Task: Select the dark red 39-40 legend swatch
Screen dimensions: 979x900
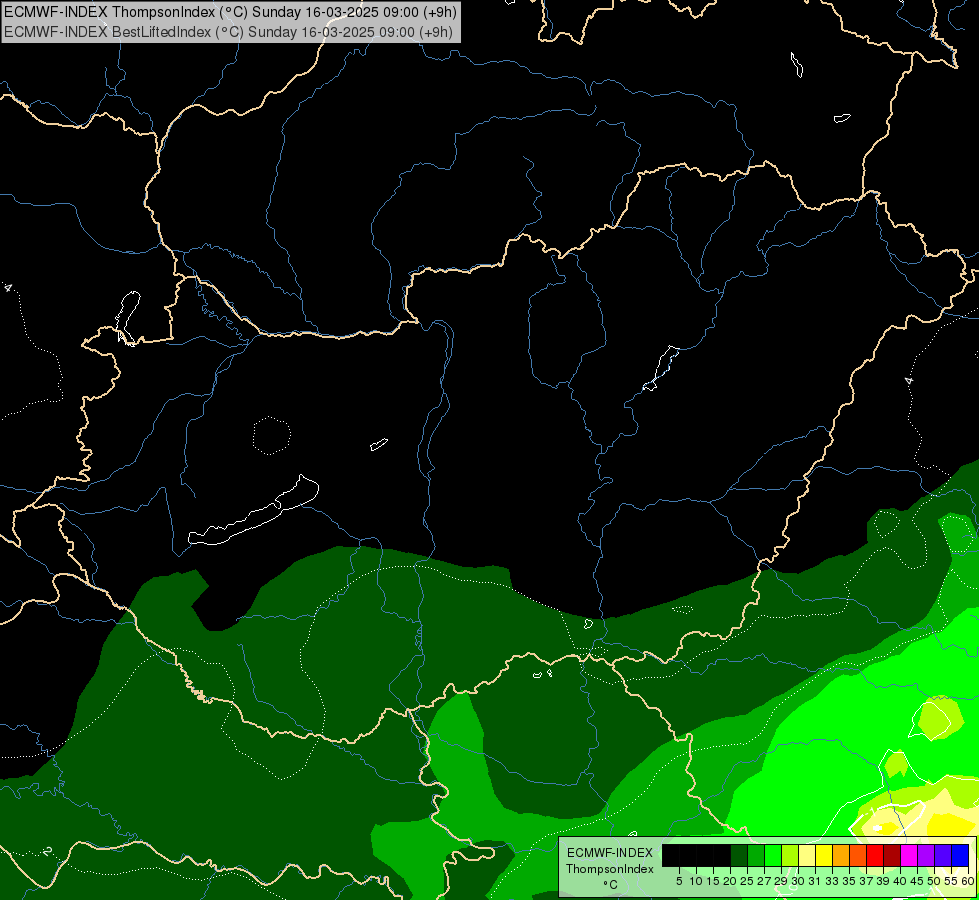Action: point(892,855)
